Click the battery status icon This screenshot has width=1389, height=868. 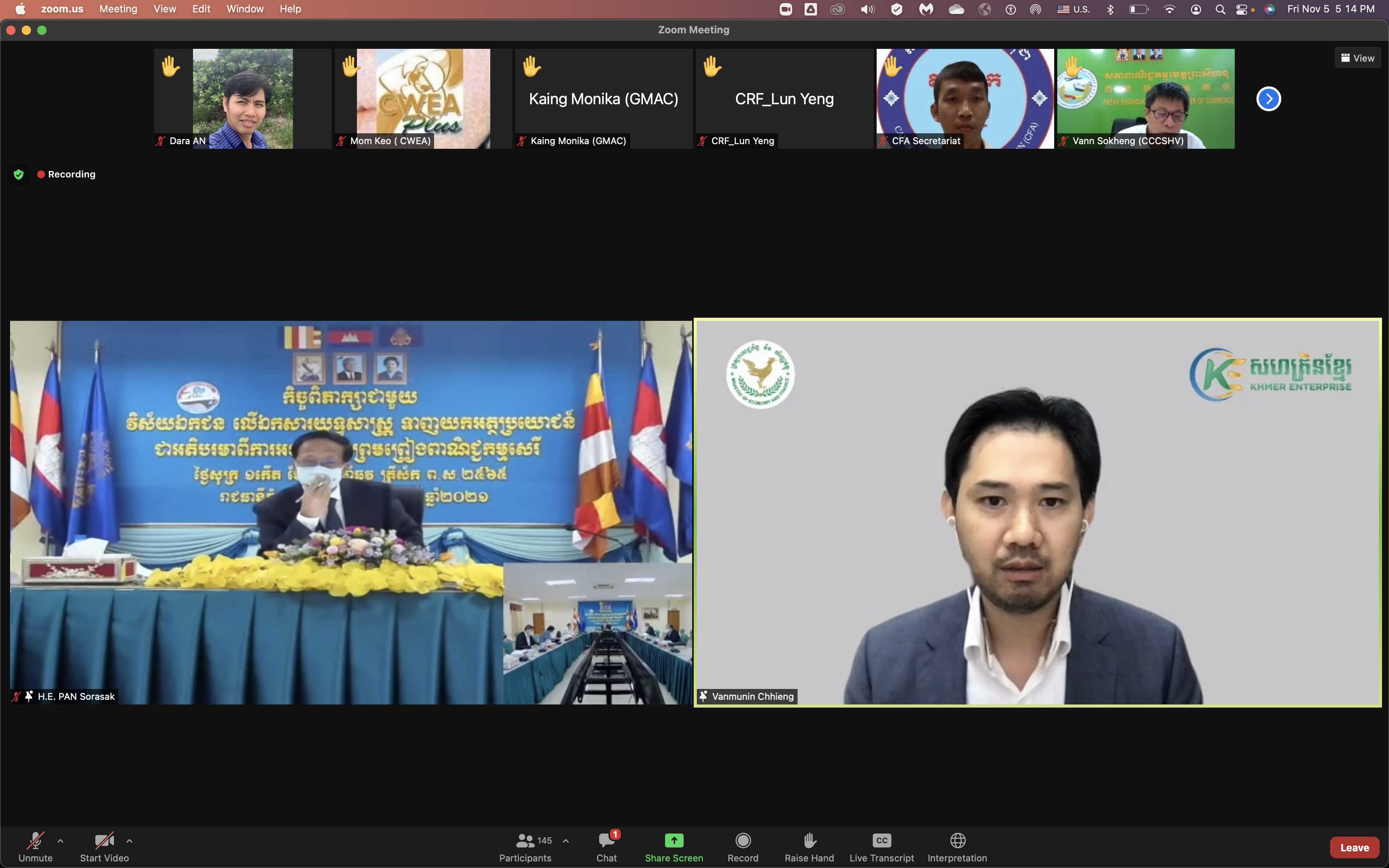(x=1139, y=9)
